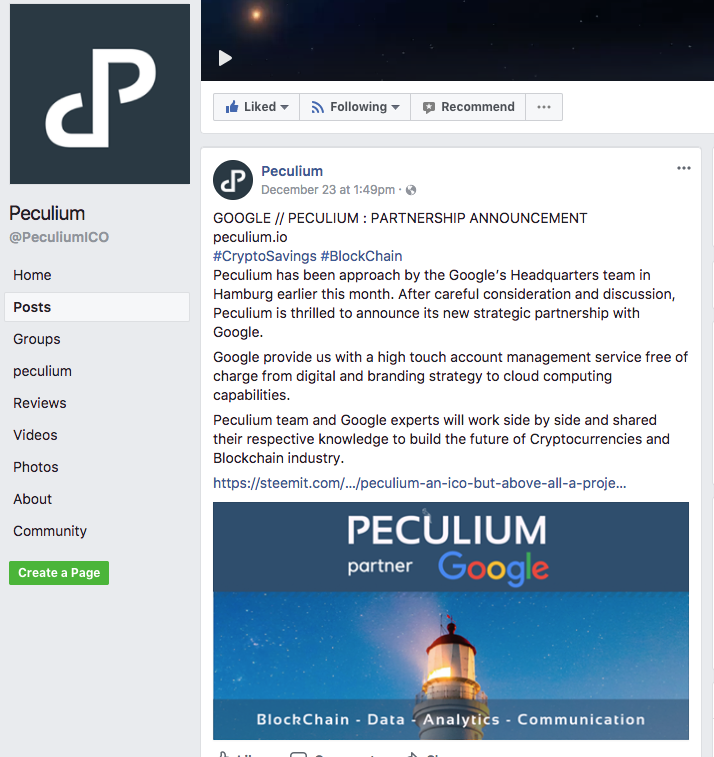This screenshot has width=714, height=757.
Task: Follow the #CryptoSavings hashtag
Action: tap(265, 256)
